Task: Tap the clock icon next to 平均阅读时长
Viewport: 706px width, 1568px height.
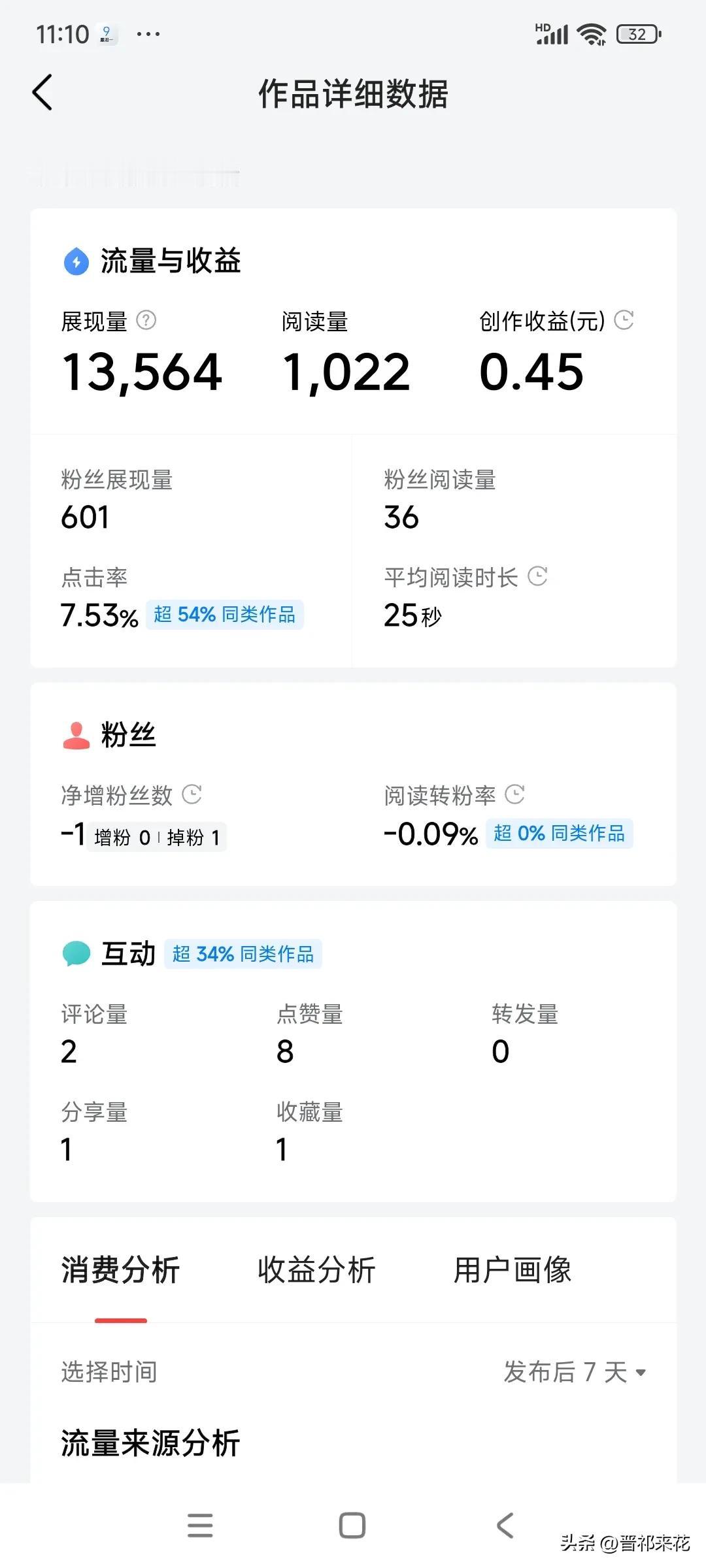Action: (537, 576)
